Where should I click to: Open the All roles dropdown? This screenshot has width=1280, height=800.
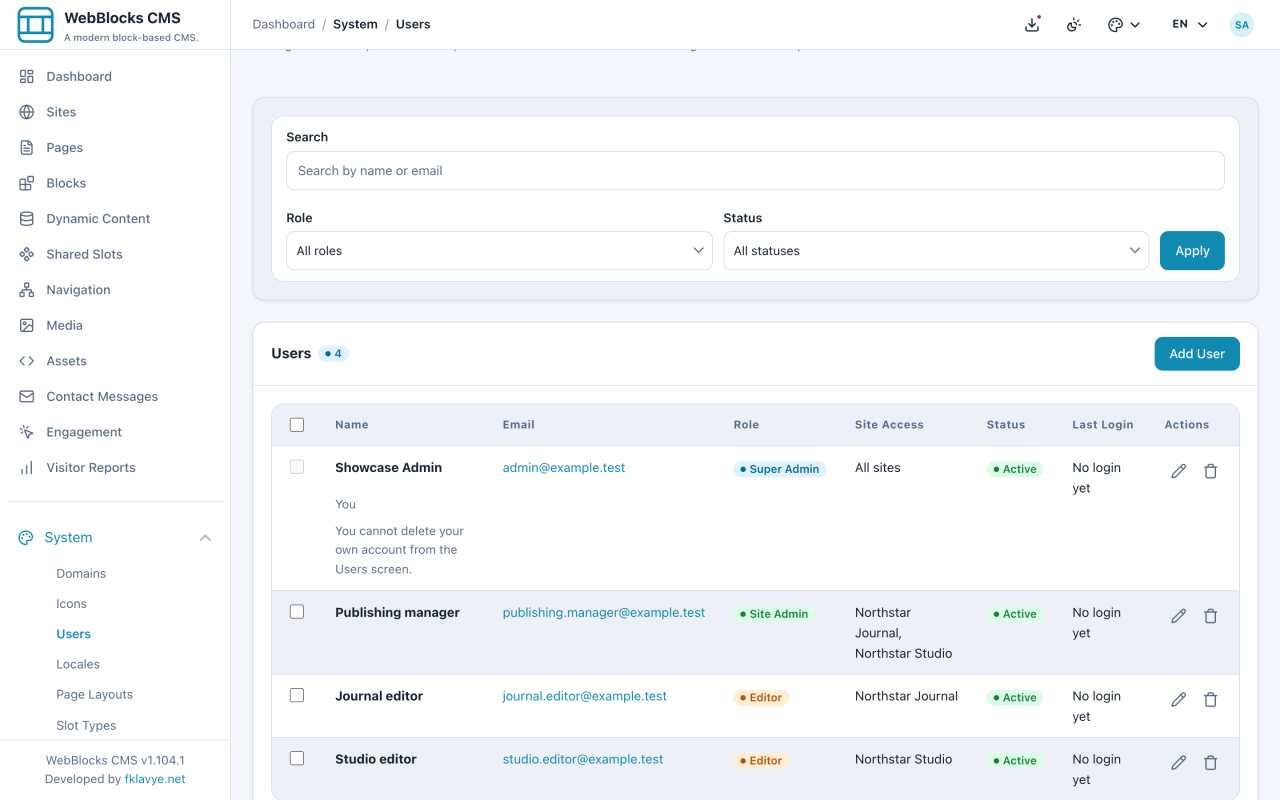tap(499, 251)
